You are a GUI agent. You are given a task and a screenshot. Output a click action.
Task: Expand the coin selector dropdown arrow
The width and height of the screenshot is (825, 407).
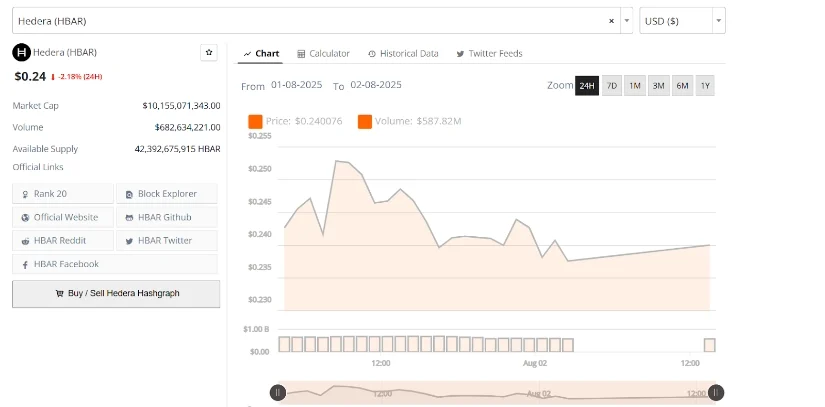627,21
